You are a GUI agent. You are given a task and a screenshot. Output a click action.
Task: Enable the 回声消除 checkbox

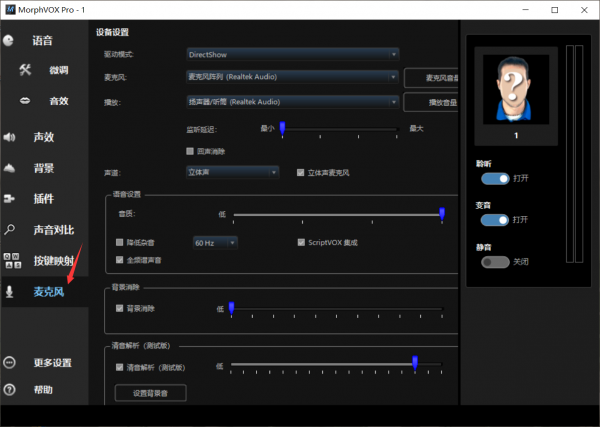(190, 151)
